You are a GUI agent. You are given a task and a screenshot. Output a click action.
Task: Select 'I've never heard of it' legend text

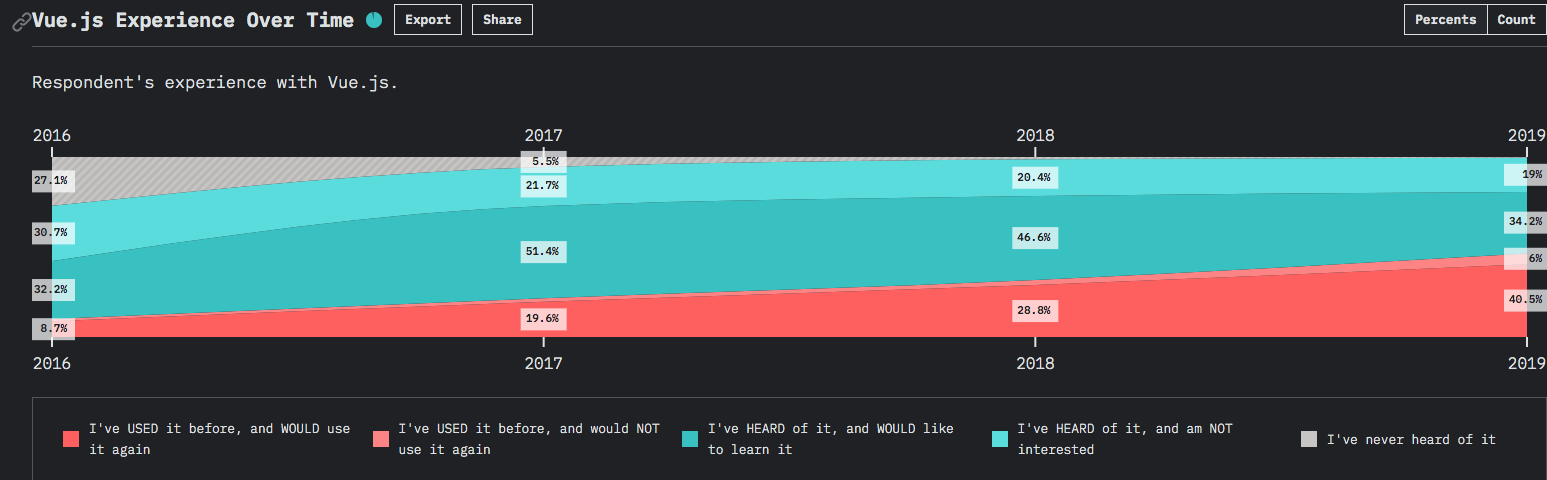[1411, 439]
